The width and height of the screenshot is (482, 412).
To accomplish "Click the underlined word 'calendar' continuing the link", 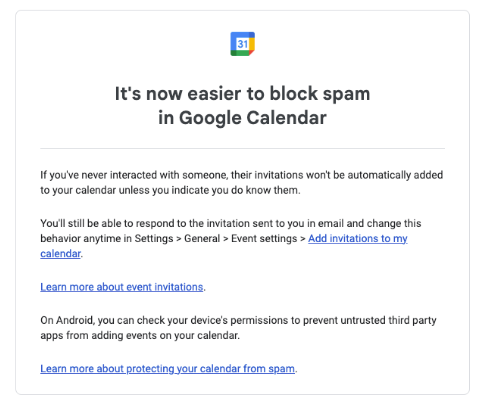I will point(60,254).
